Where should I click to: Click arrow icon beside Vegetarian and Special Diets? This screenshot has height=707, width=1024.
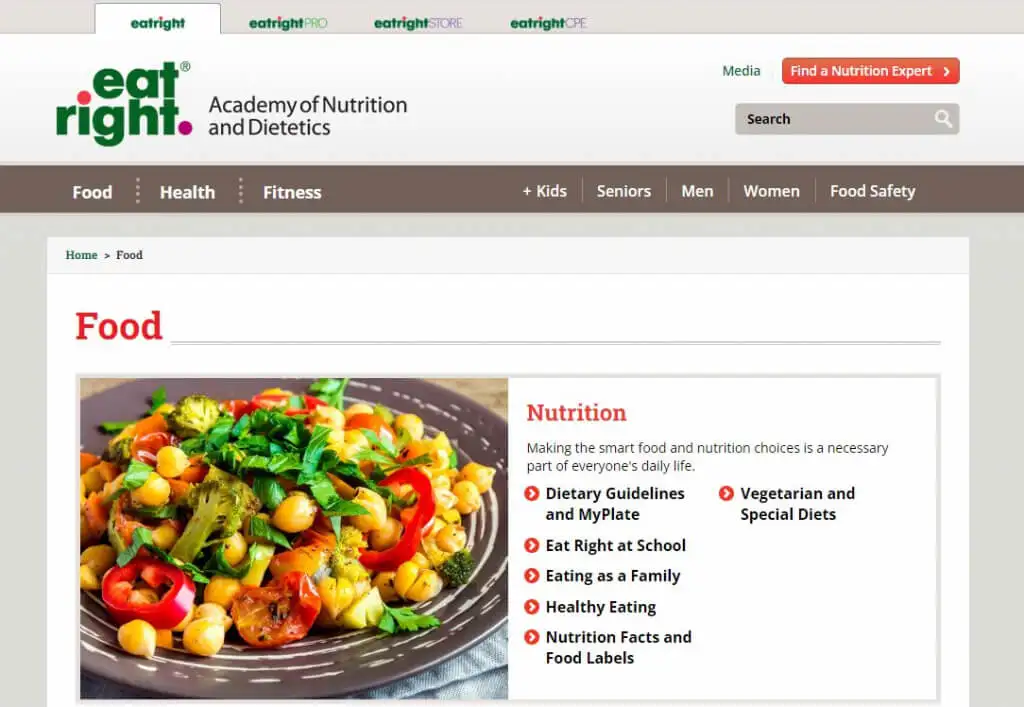tap(726, 494)
